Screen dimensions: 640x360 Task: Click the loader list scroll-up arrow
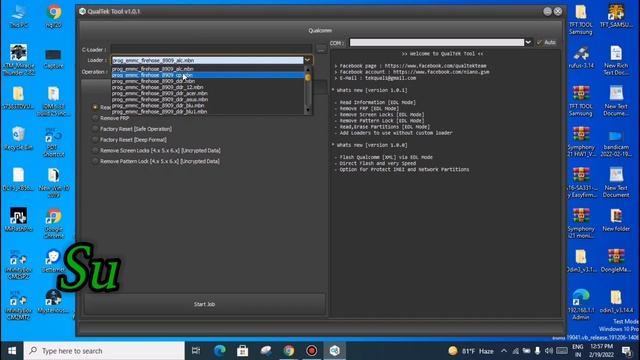point(308,69)
